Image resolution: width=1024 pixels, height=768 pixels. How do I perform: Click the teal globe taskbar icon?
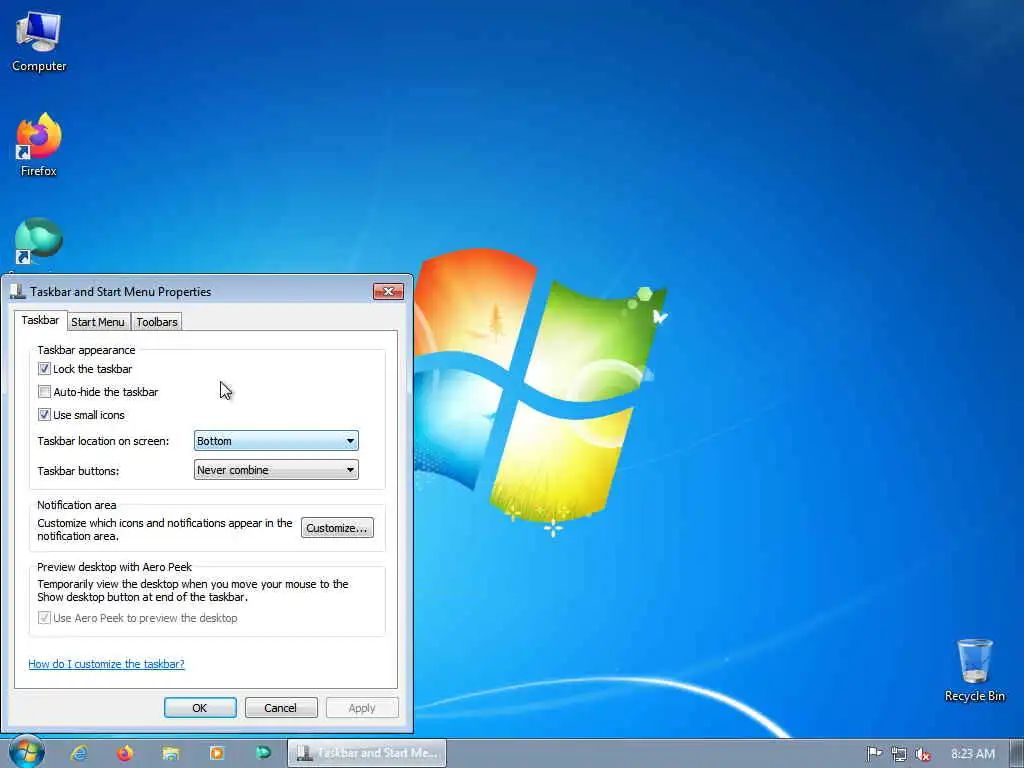(263, 753)
